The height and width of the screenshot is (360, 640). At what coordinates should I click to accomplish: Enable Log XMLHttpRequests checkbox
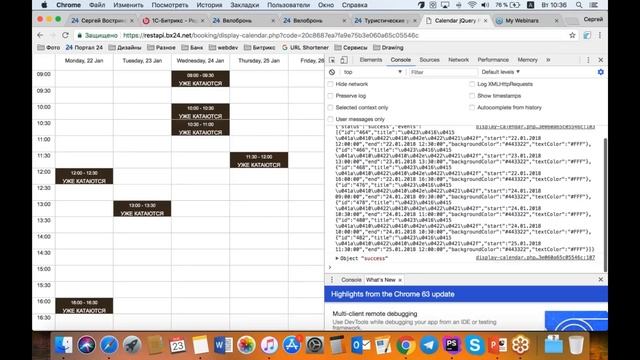point(472,84)
